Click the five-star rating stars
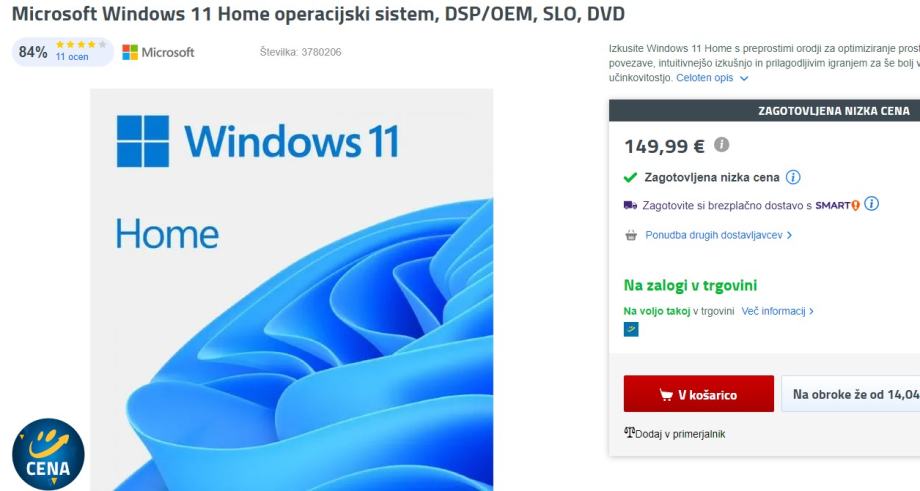Screen dimensions: 920x491 click(81, 45)
